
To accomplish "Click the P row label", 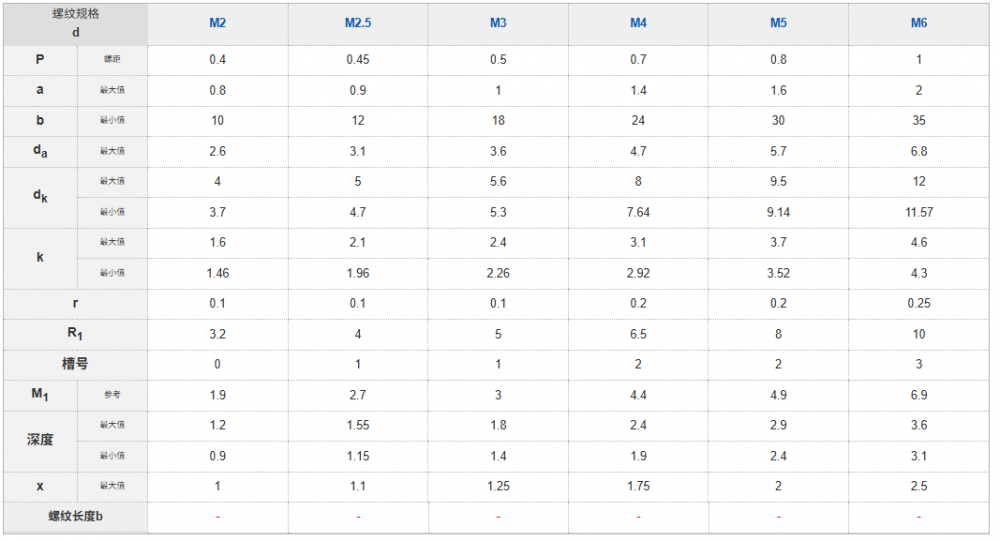I will [x=40, y=59].
